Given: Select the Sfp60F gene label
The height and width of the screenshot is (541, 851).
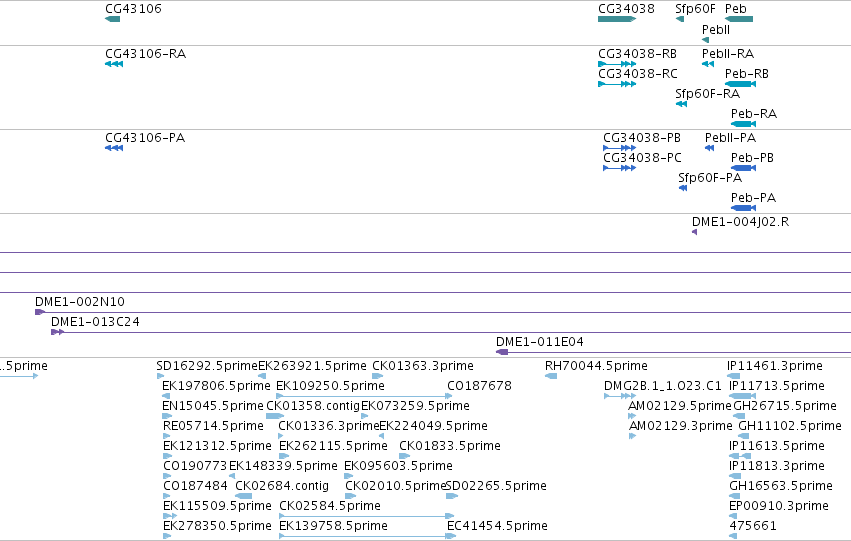Looking at the screenshot, I should coord(695,9).
